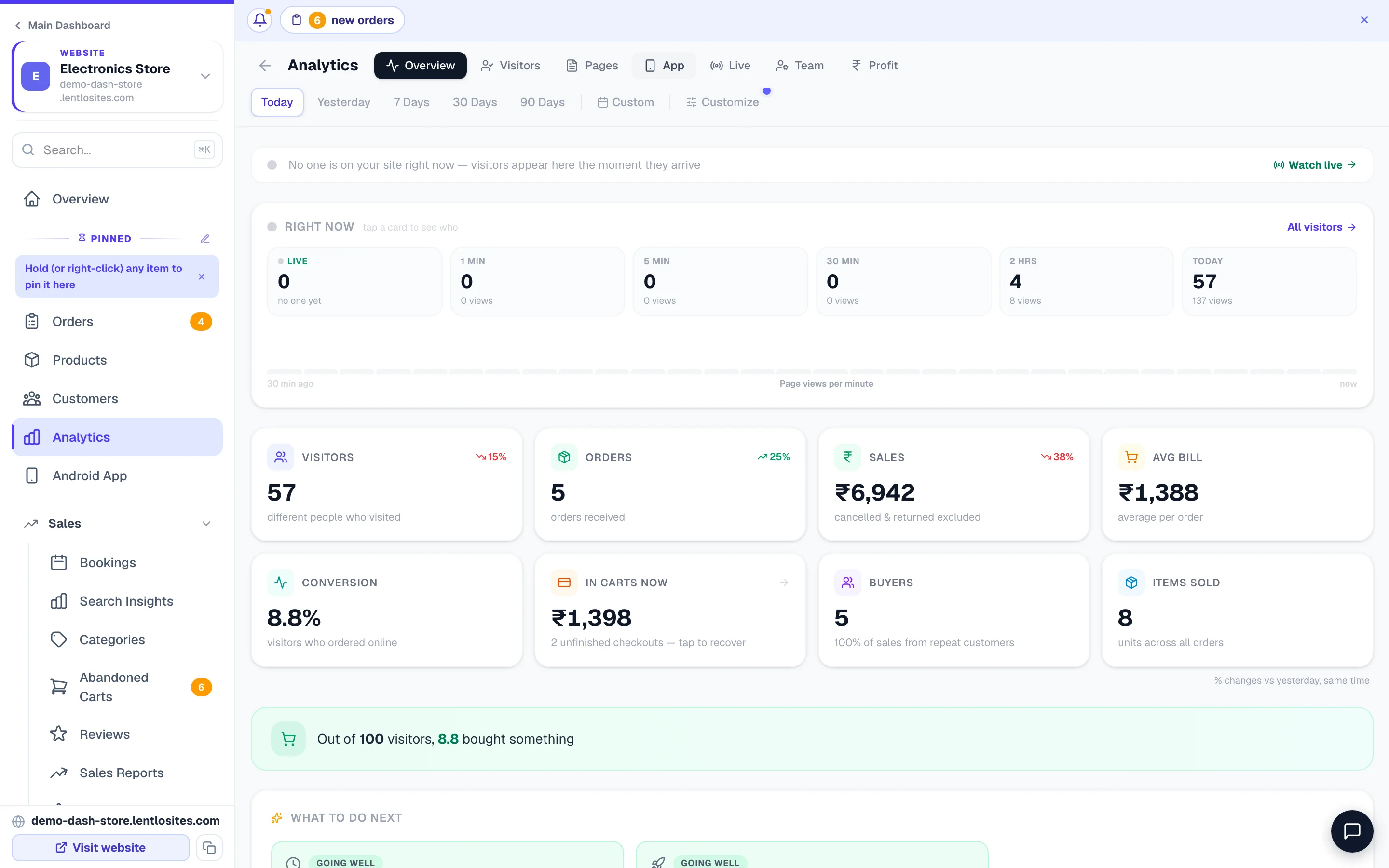Open the notifications bell
Image resolution: width=1389 pixels, height=868 pixels.
(x=259, y=20)
